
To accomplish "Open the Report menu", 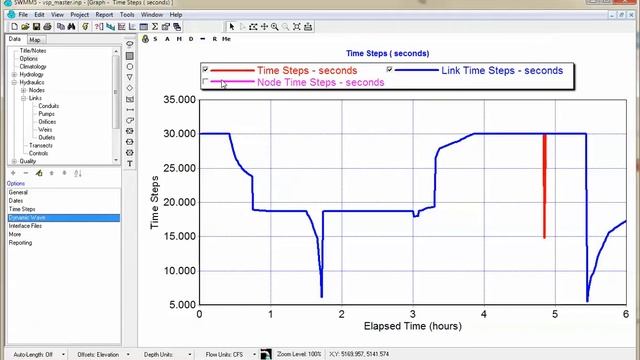I will pyautogui.click(x=104, y=15).
